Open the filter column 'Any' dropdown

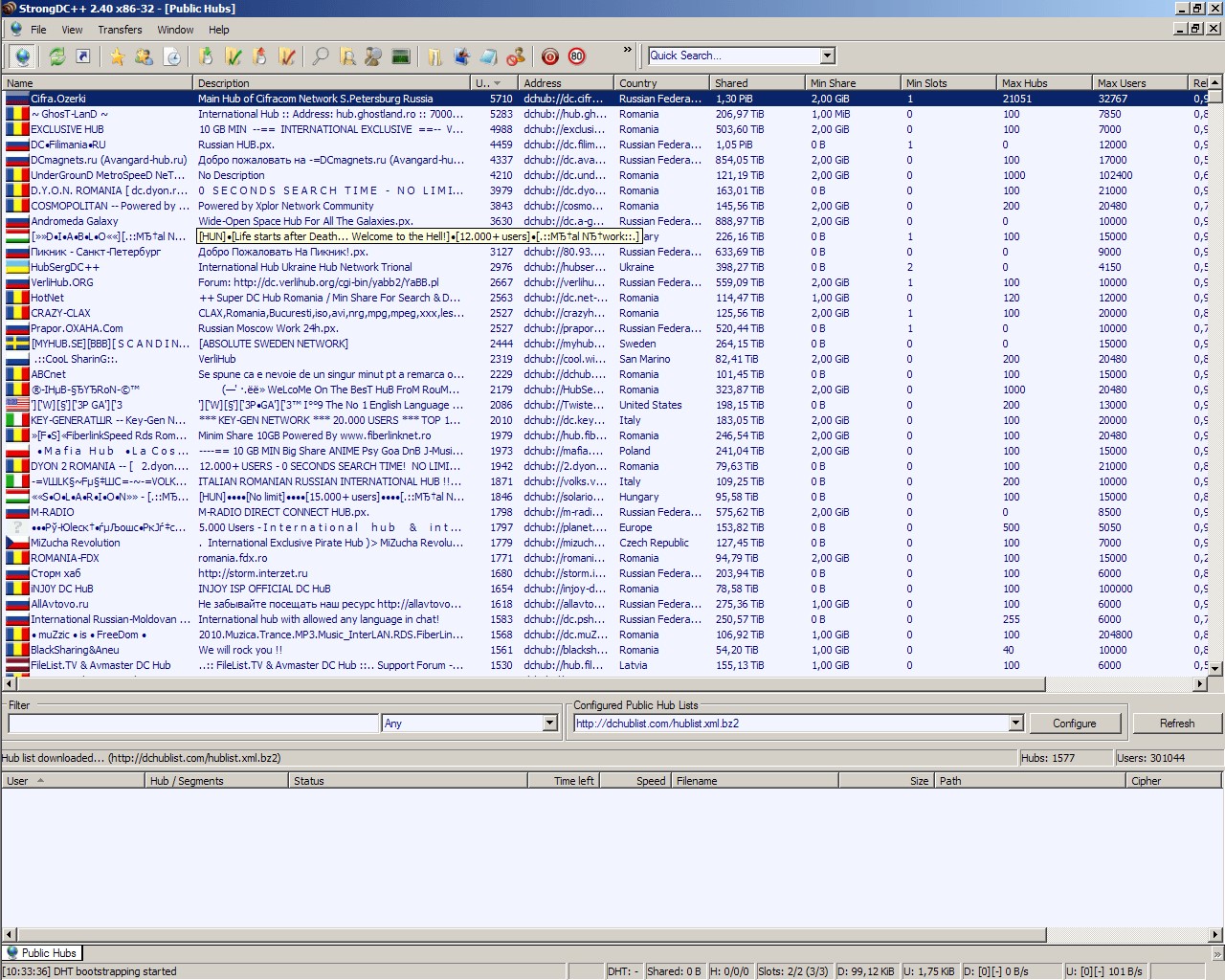[x=549, y=724]
